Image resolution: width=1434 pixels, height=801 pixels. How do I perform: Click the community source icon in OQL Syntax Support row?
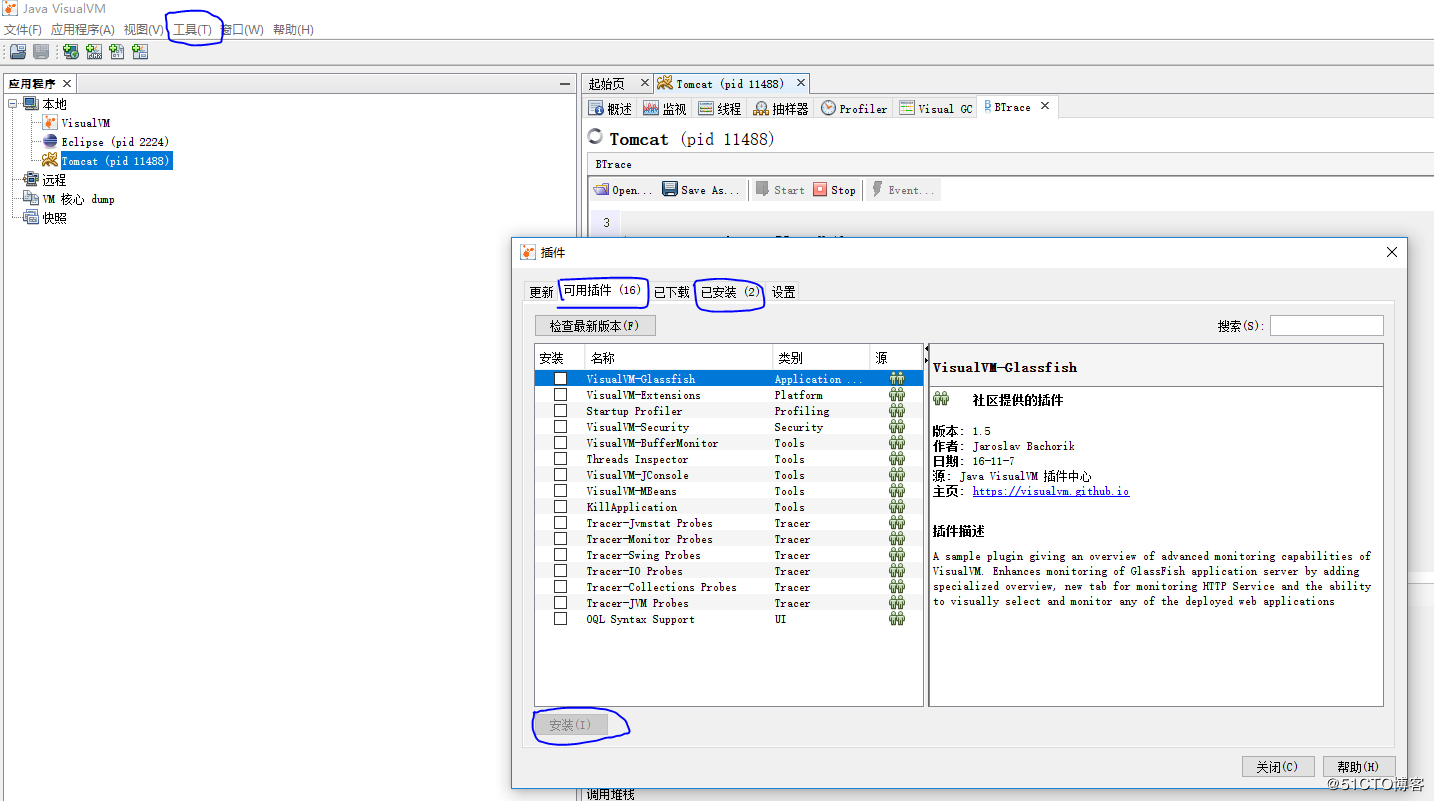(x=897, y=619)
